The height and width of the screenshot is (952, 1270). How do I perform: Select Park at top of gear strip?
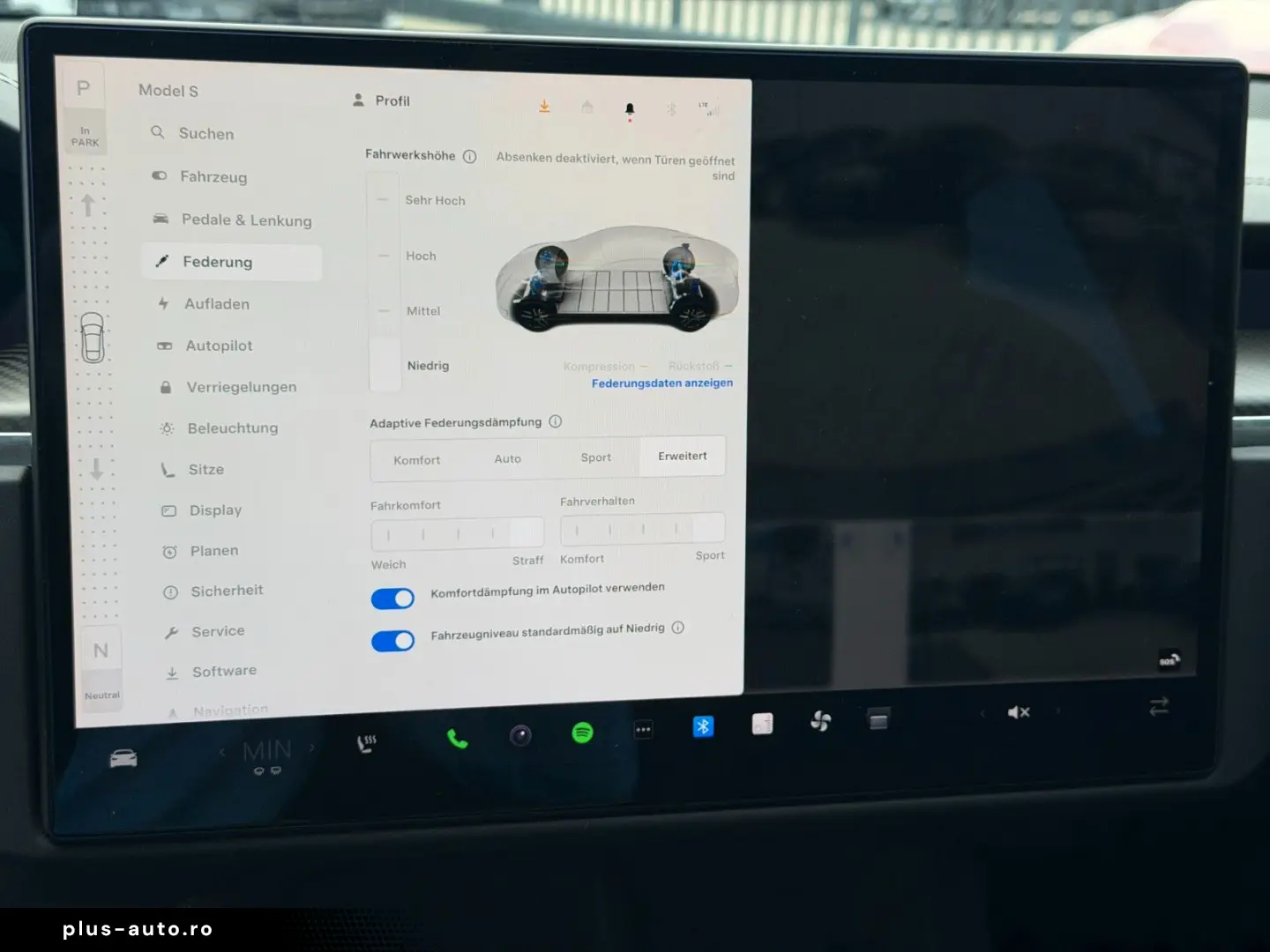pos(84,88)
